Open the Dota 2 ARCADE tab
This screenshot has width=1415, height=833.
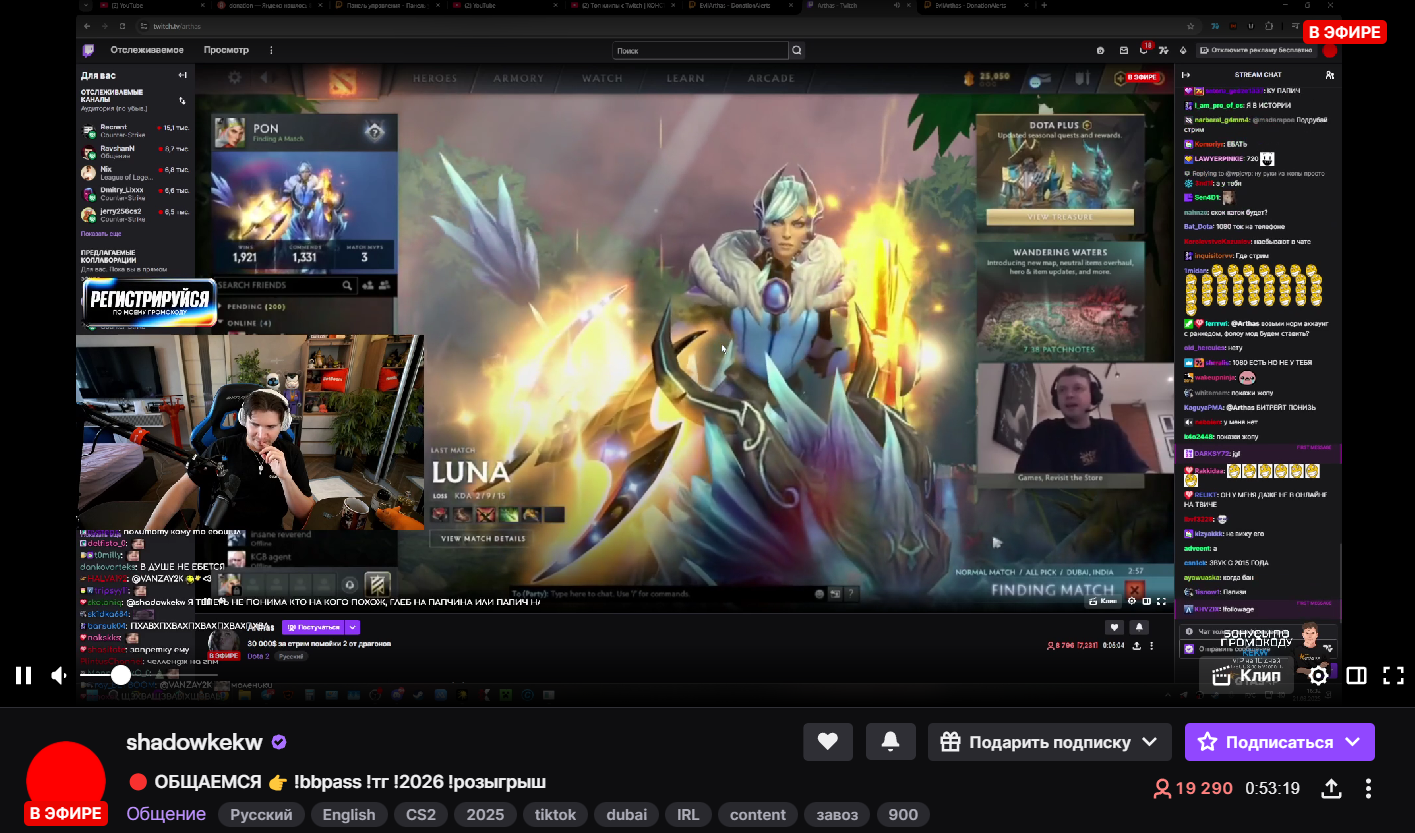(771, 78)
